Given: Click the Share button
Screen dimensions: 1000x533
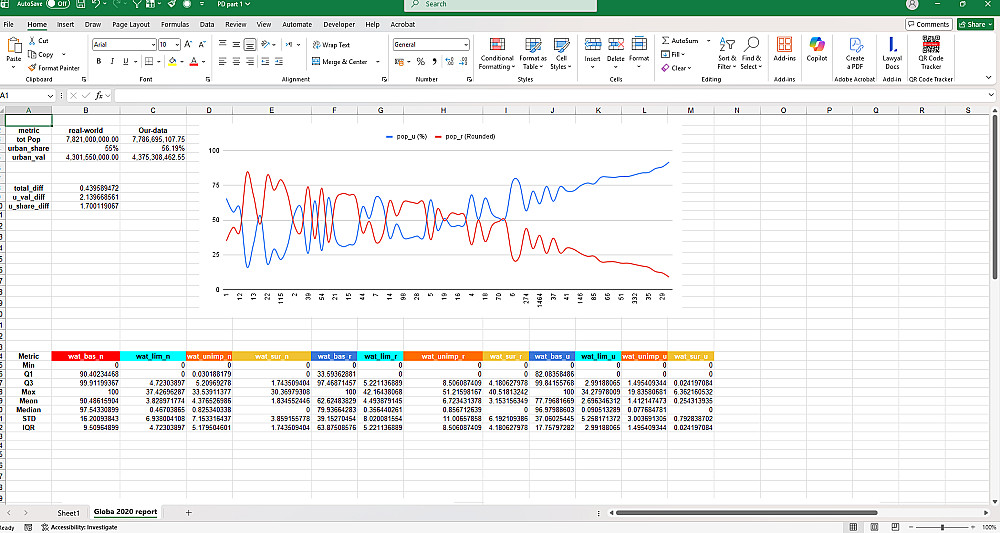Looking at the screenshot, I should pos(976,24).
